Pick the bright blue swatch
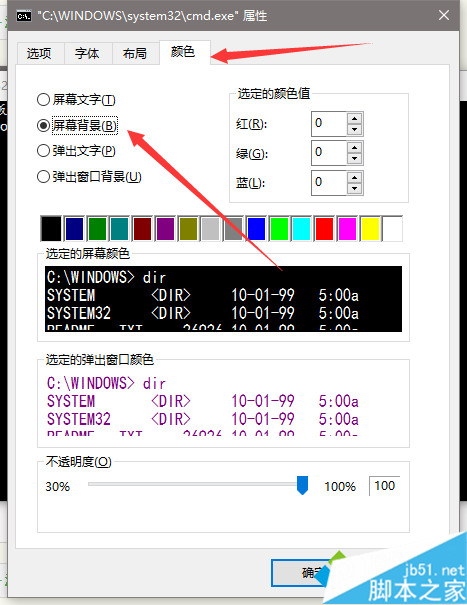This screenshot has width=467, height=605. [x=256, y=228]
